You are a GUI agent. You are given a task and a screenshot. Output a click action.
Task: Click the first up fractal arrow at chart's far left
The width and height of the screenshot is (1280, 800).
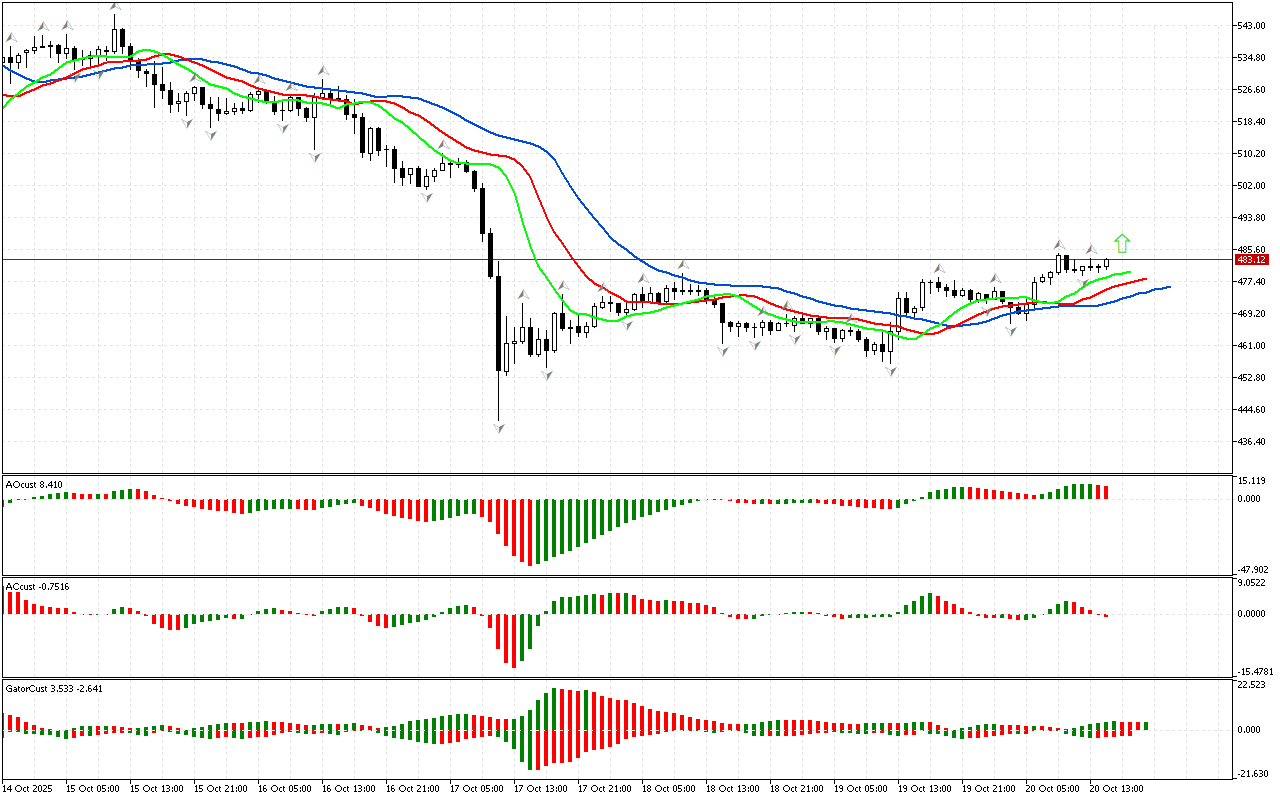(12, 38)
